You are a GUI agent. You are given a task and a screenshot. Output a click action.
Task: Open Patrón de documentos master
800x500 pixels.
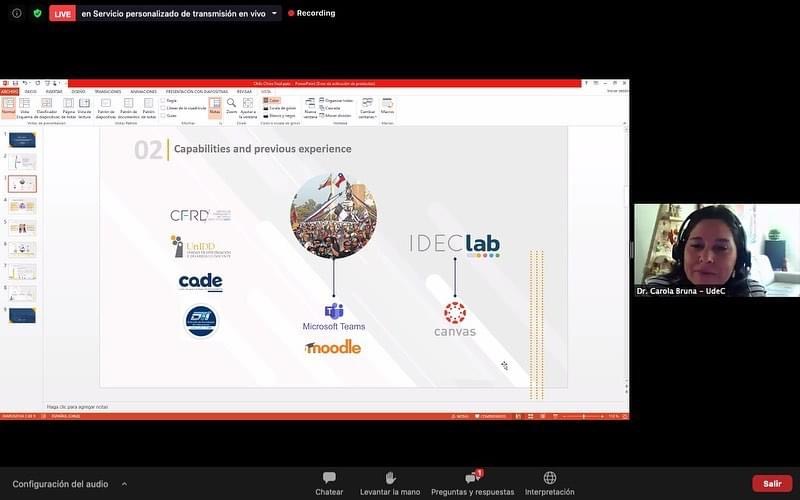[129, 109]
